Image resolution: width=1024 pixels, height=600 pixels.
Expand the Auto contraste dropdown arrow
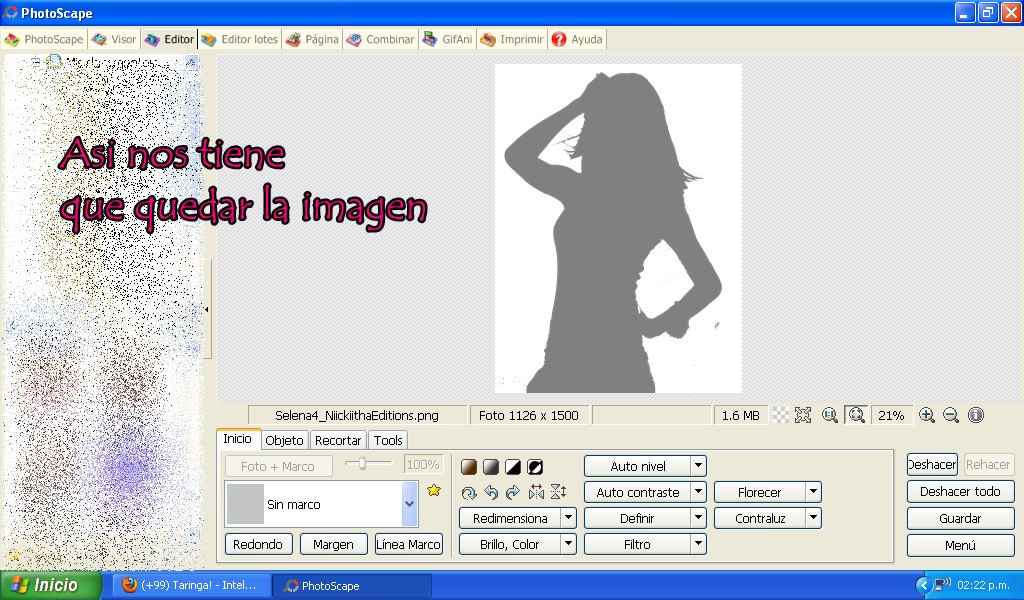[x=698, y=492]
